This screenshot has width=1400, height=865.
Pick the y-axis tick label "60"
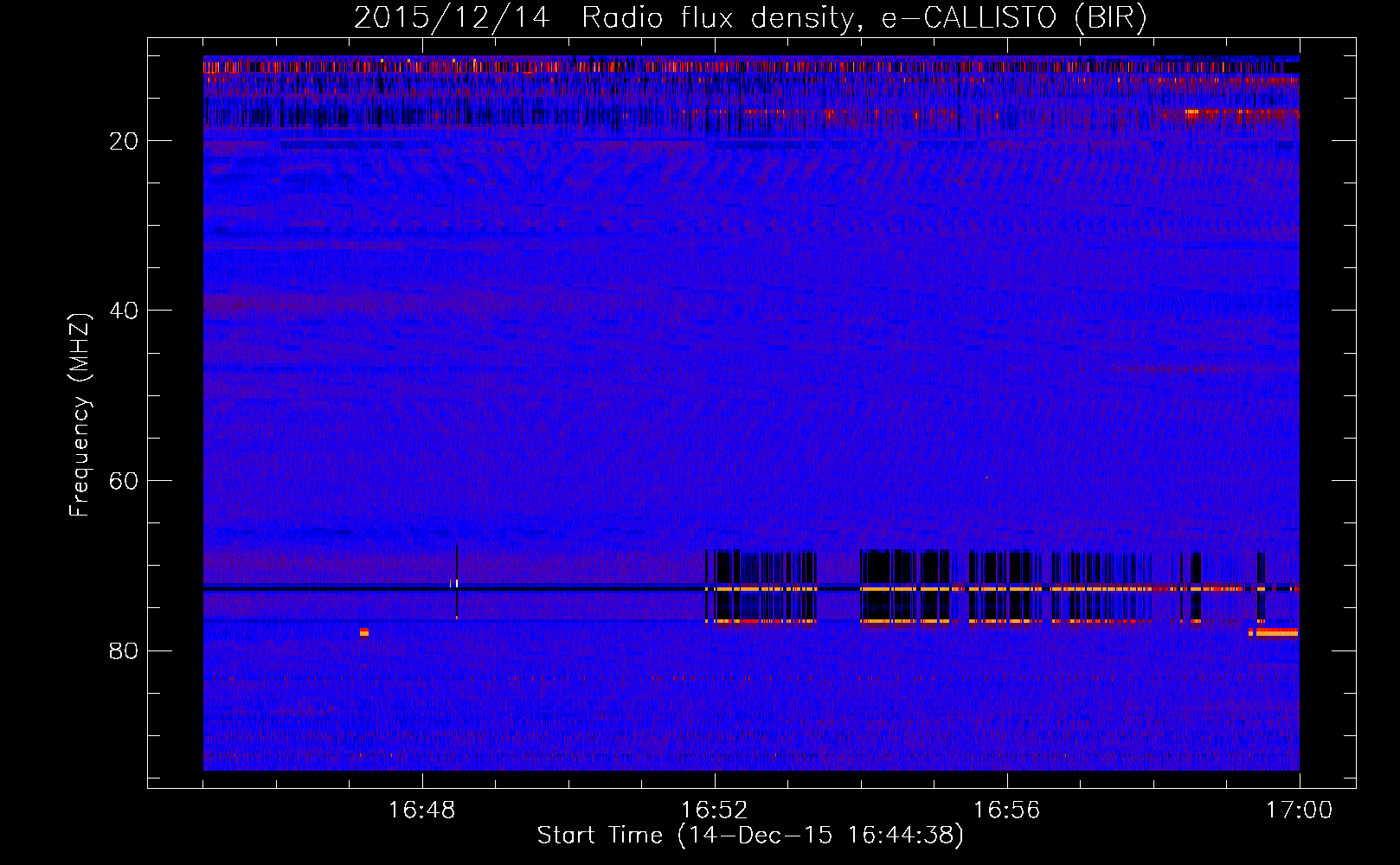(124, 481)
